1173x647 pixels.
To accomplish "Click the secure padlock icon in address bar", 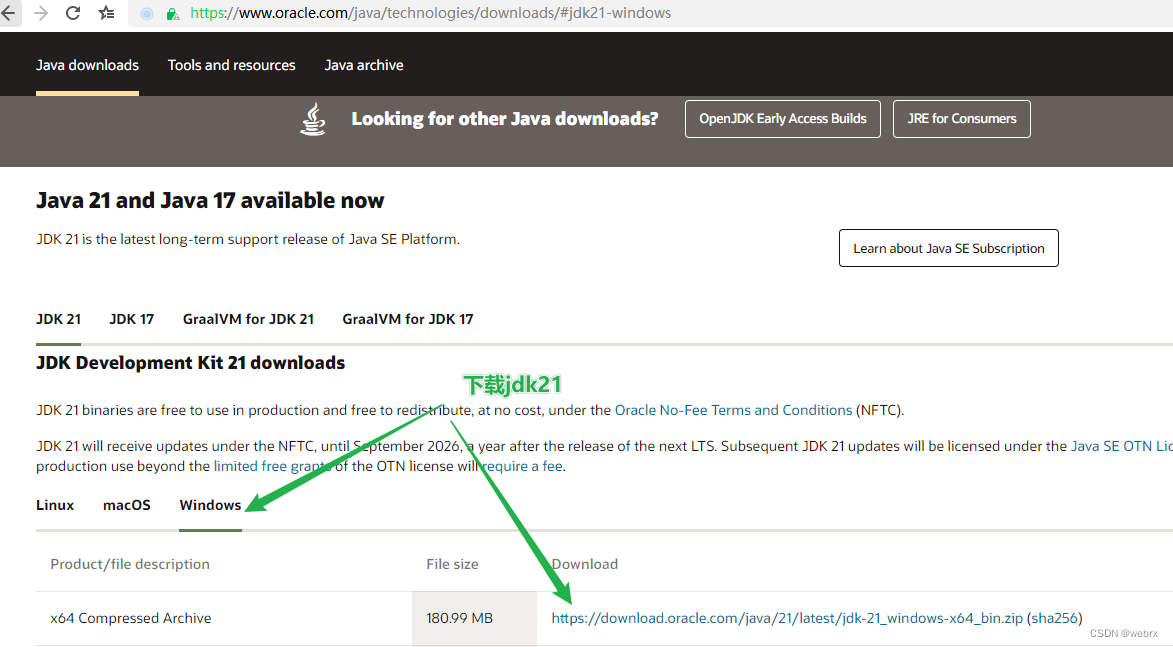I will (172, 13).
